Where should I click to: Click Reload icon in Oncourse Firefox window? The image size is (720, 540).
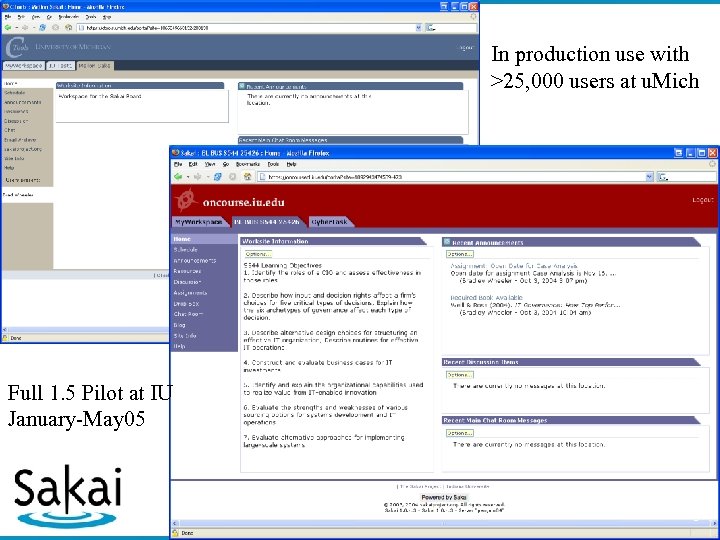pyautogui.click(x=218, y=177)
